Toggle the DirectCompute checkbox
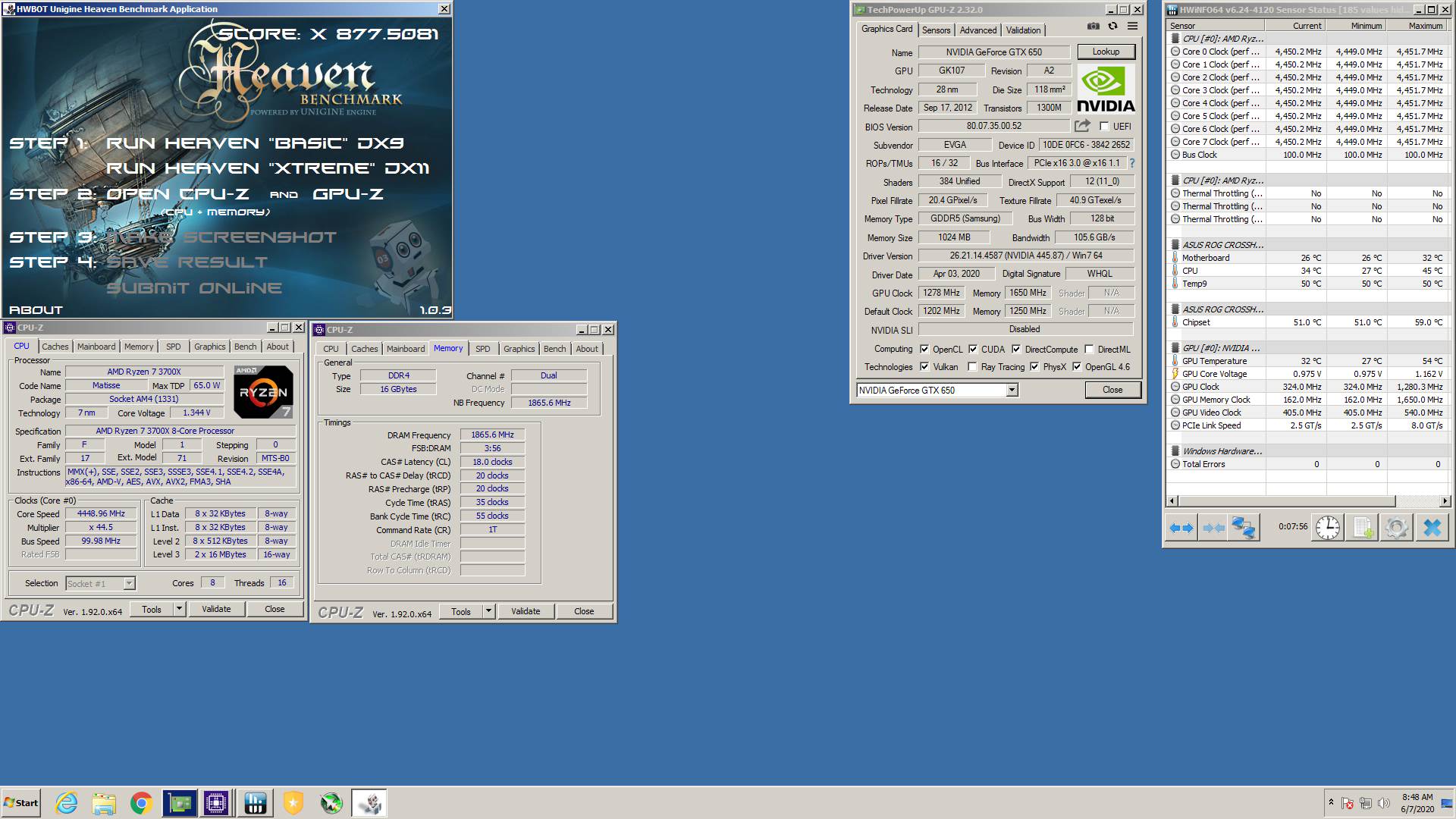 pos(1016,350)
